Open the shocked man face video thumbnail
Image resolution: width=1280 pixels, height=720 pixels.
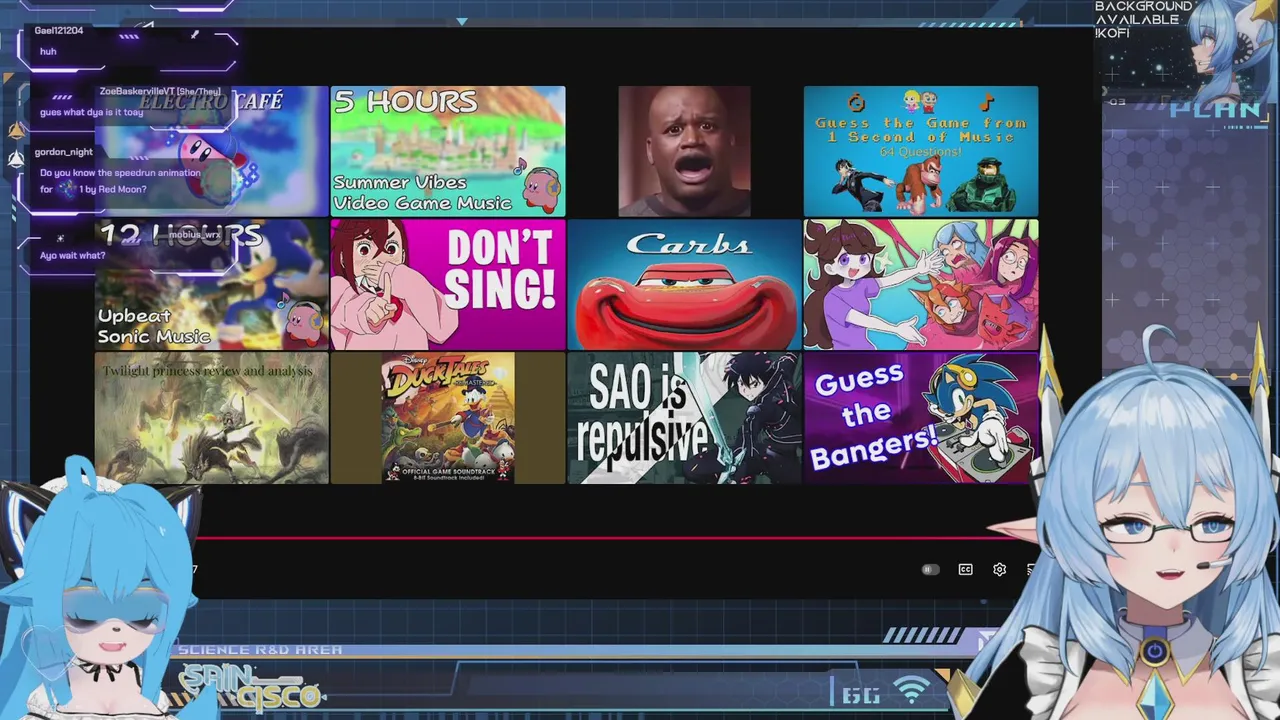[684, 151]
